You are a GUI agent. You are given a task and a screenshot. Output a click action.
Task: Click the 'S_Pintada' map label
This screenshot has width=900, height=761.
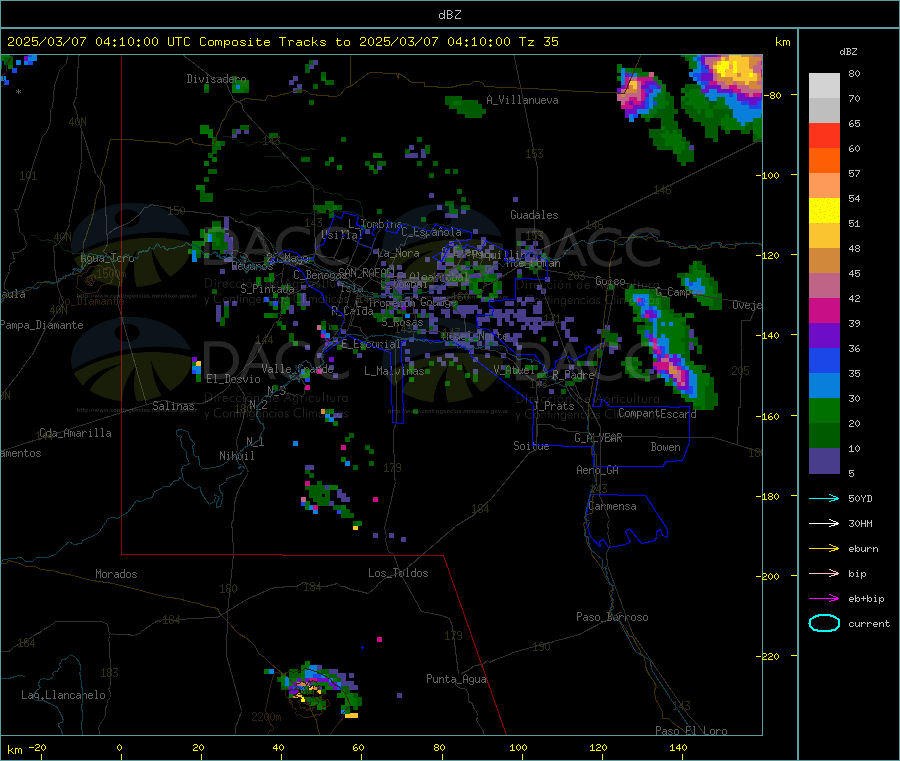click(267, 289)
